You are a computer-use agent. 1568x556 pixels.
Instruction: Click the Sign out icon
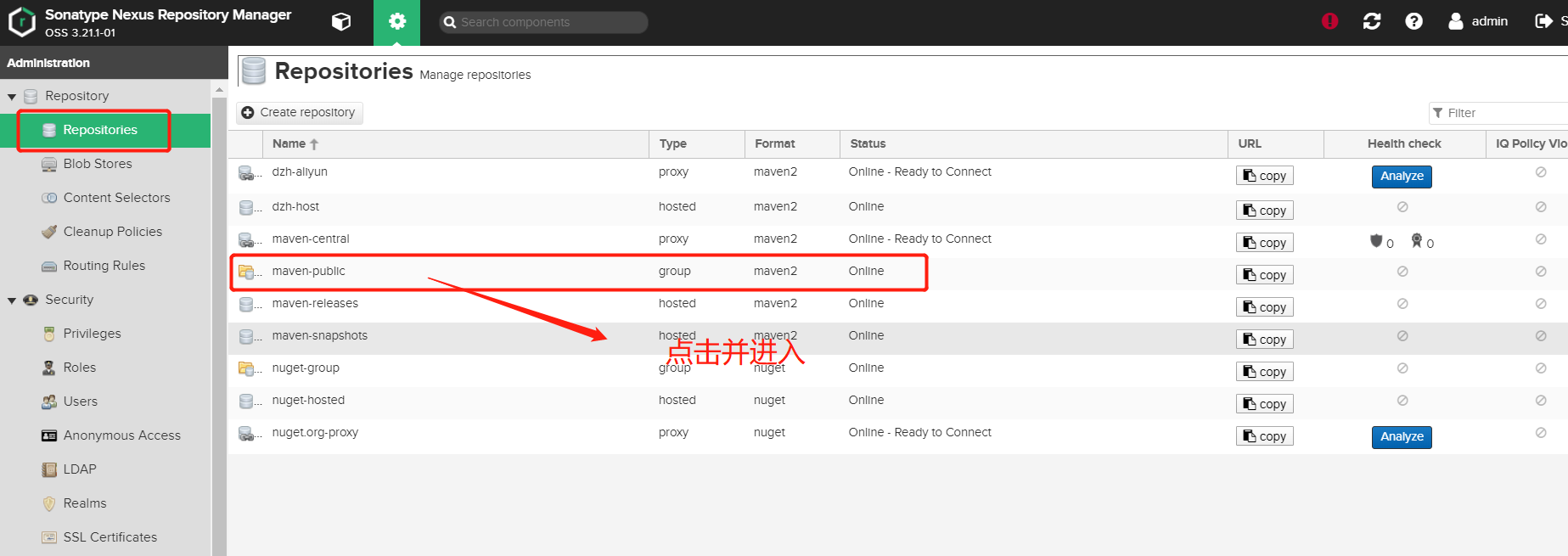tap(1543, 21)
